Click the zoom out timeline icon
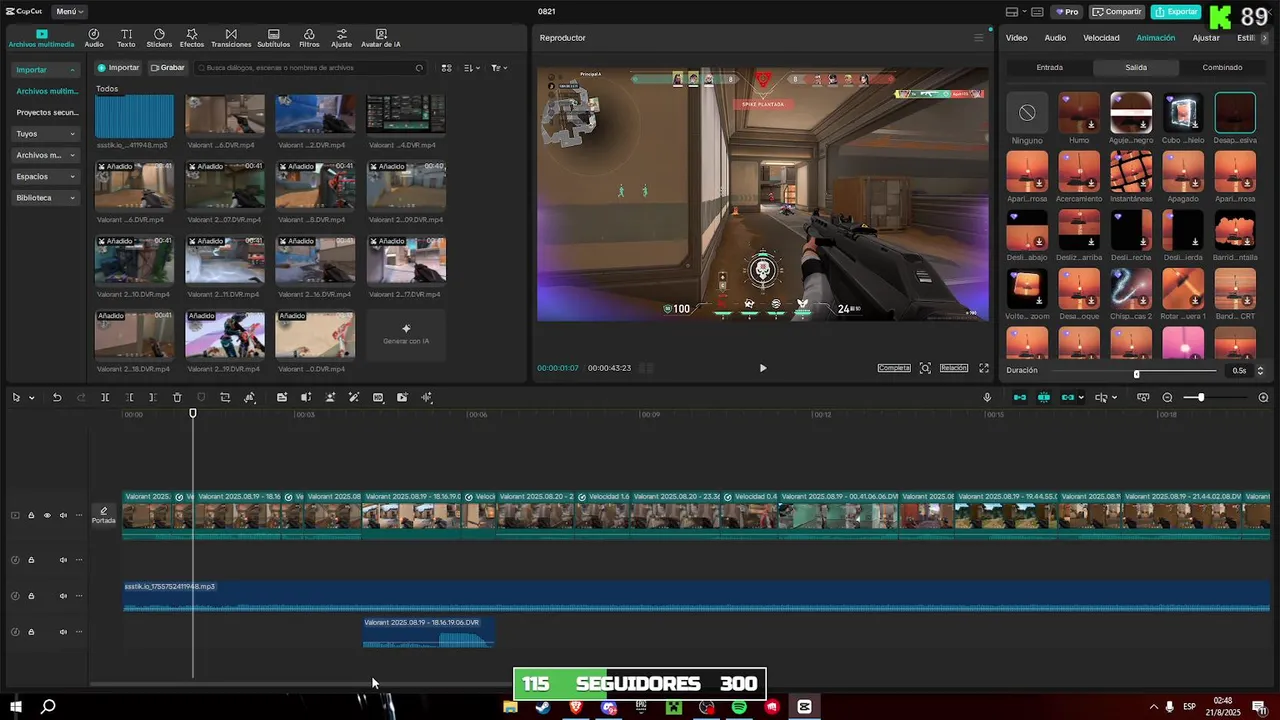The height and width of the screenshot is (720, 1280). 1167,397
